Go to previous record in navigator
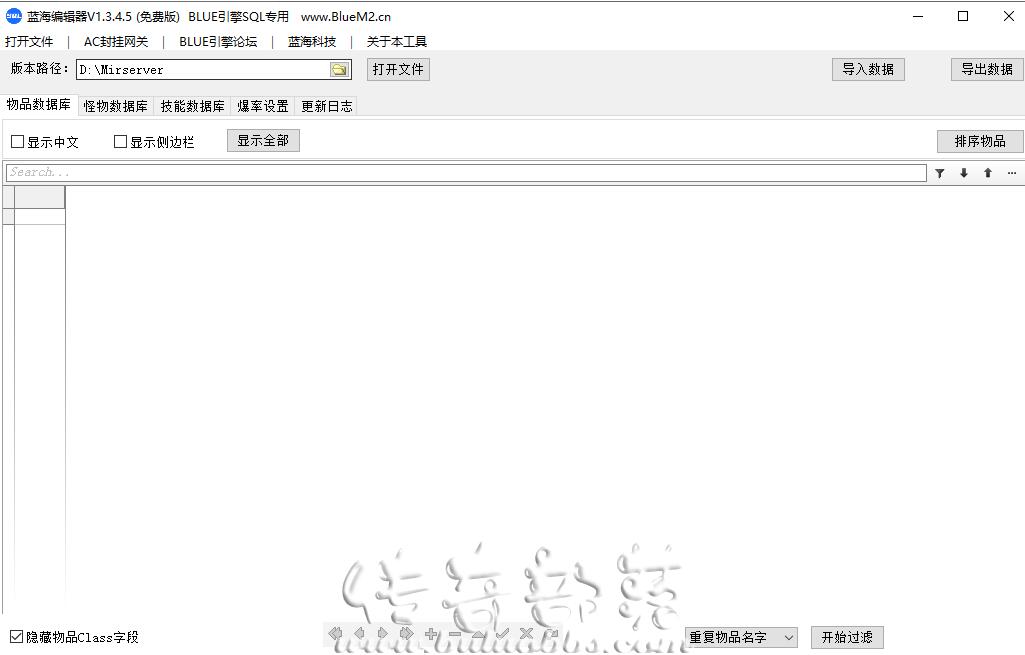Image resolution: width=1025 pixels, height=655 pixels. click(x=359, y=633)
